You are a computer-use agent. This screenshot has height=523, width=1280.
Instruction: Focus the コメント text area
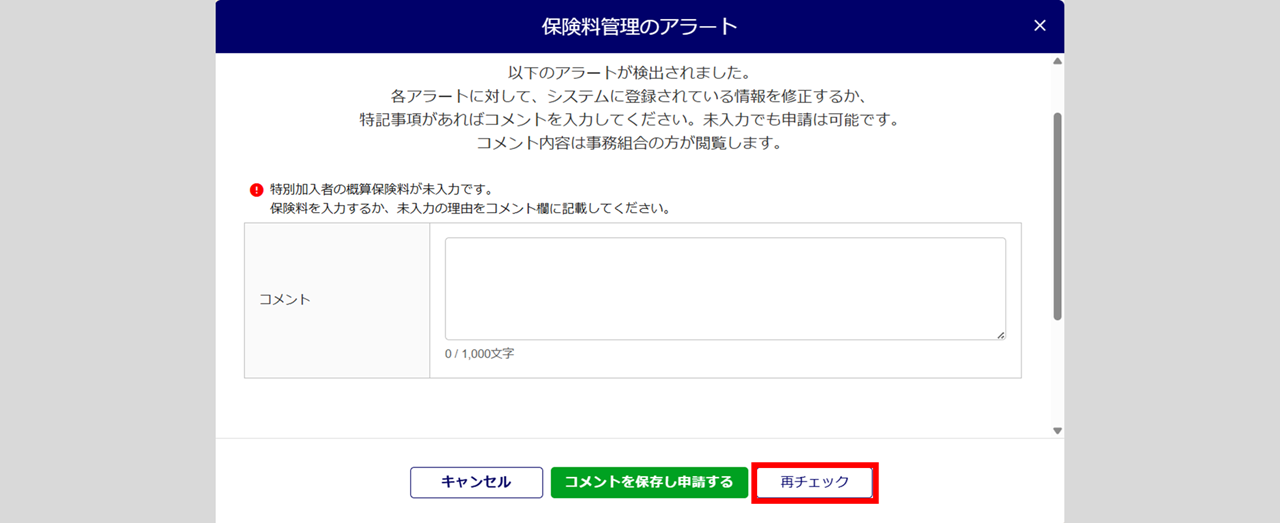(x=725, y=289)
